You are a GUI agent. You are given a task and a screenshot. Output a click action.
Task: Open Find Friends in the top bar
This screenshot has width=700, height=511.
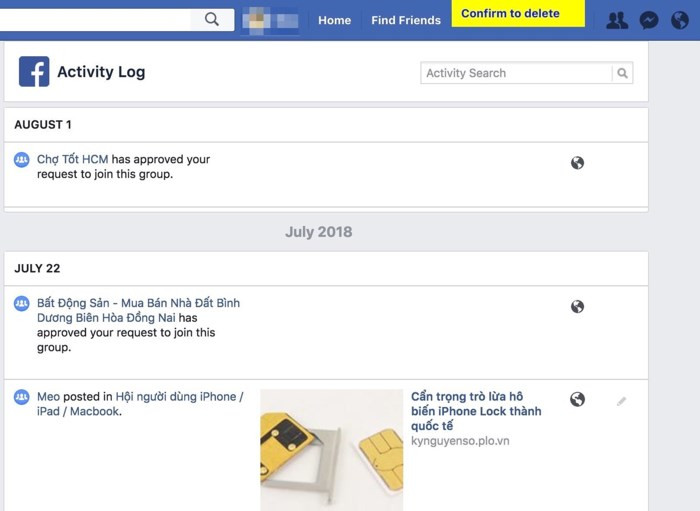pyautogui.click(x=406, y=21)
